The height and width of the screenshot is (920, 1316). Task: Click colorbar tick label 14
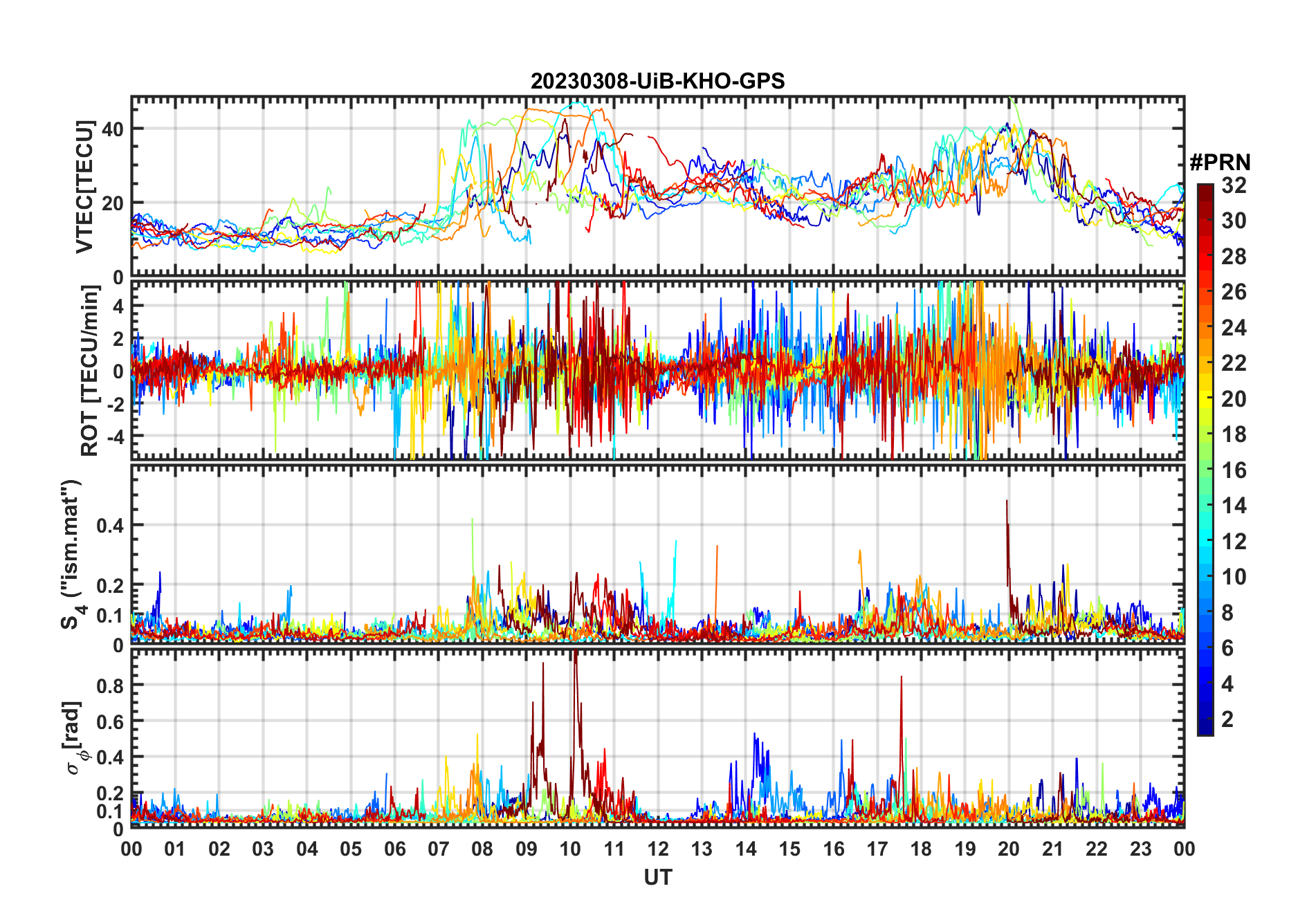1234,506
